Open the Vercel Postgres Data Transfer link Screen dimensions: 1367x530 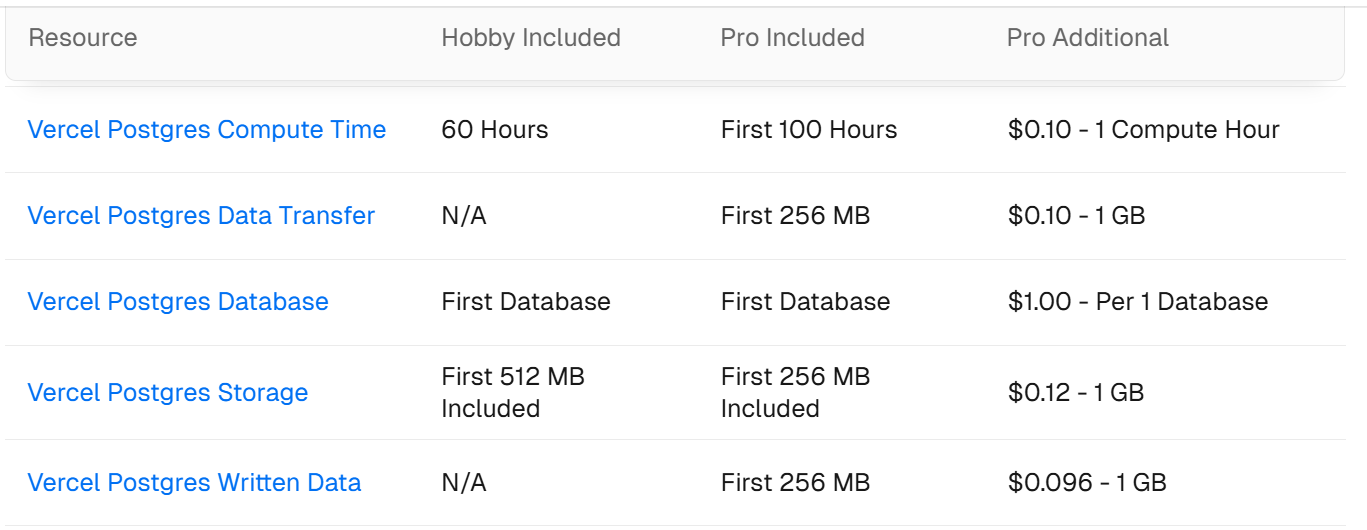[x=201, y=216]
